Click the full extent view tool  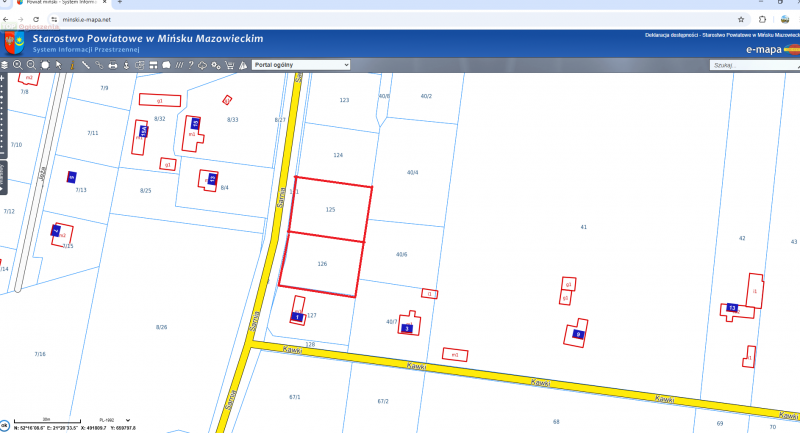[45, 65]
